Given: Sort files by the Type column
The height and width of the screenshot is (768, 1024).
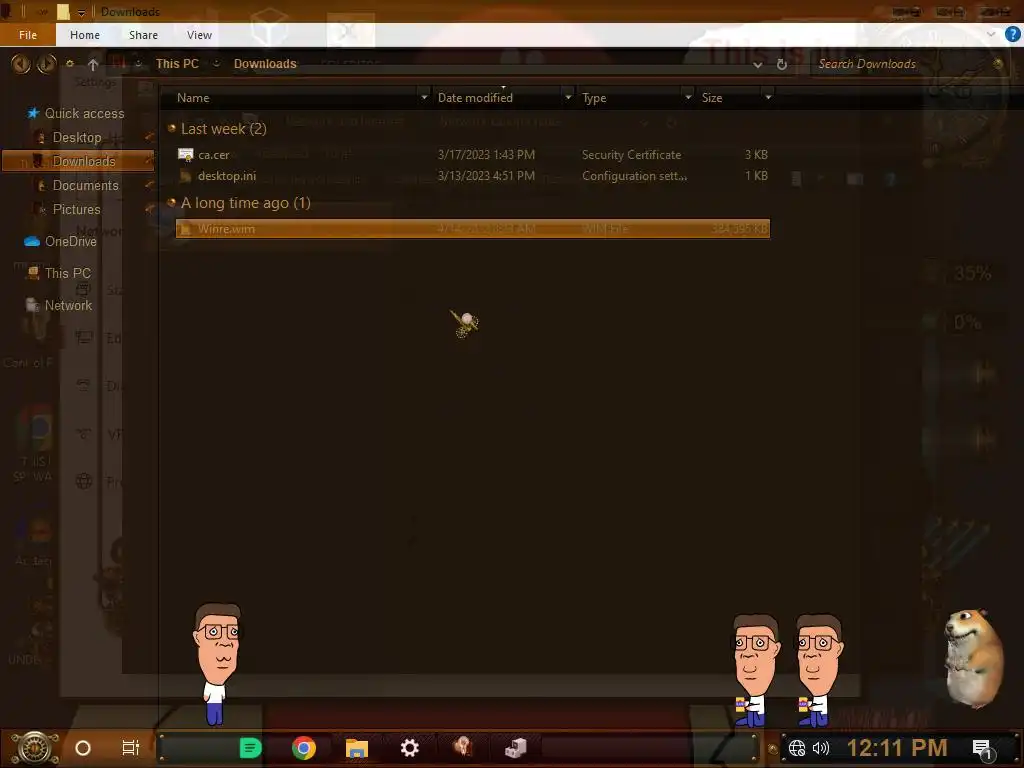Looking at the screenshot, I should coord(594,98).
